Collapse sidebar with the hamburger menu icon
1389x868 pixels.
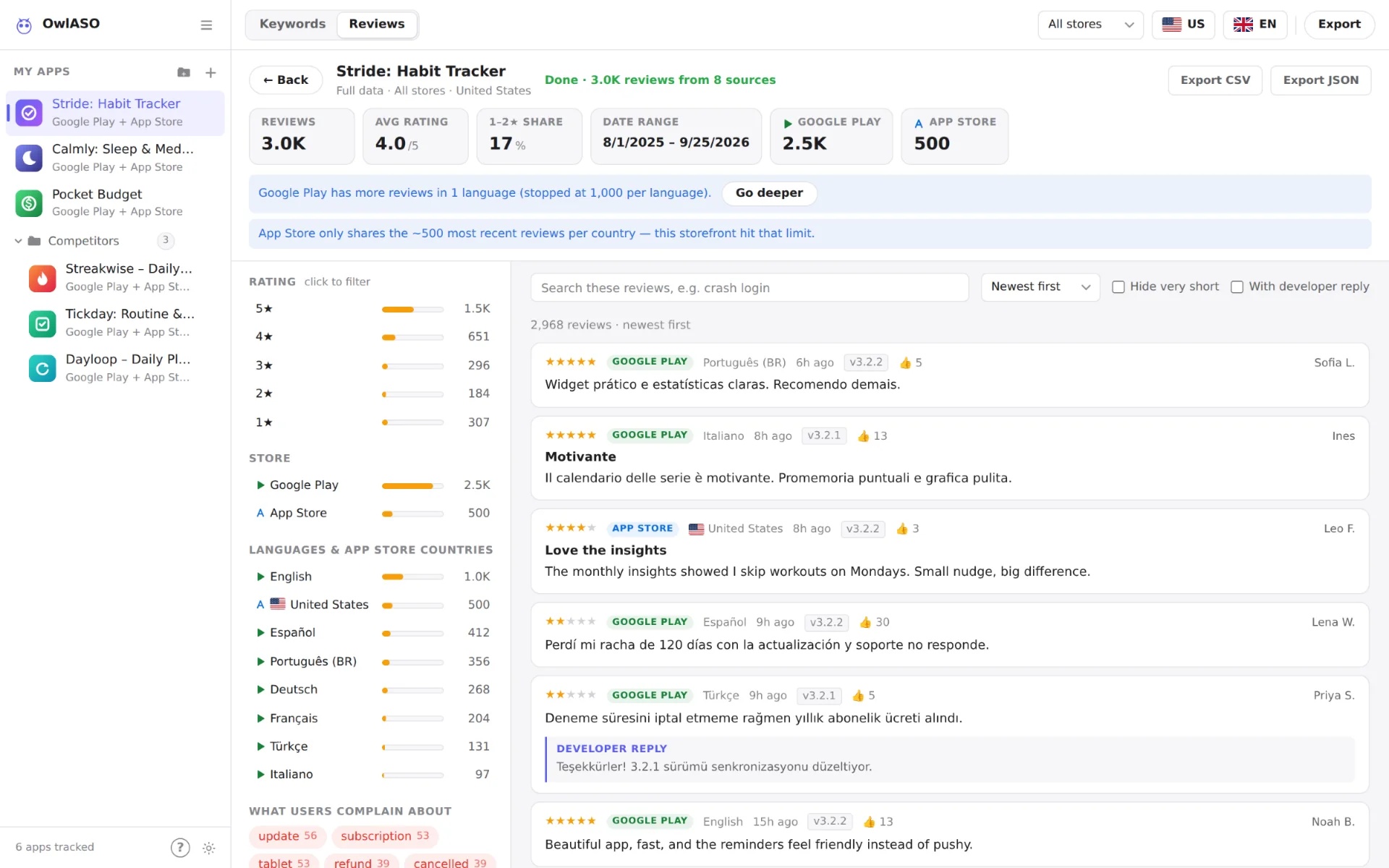click(x=206, y=25)
